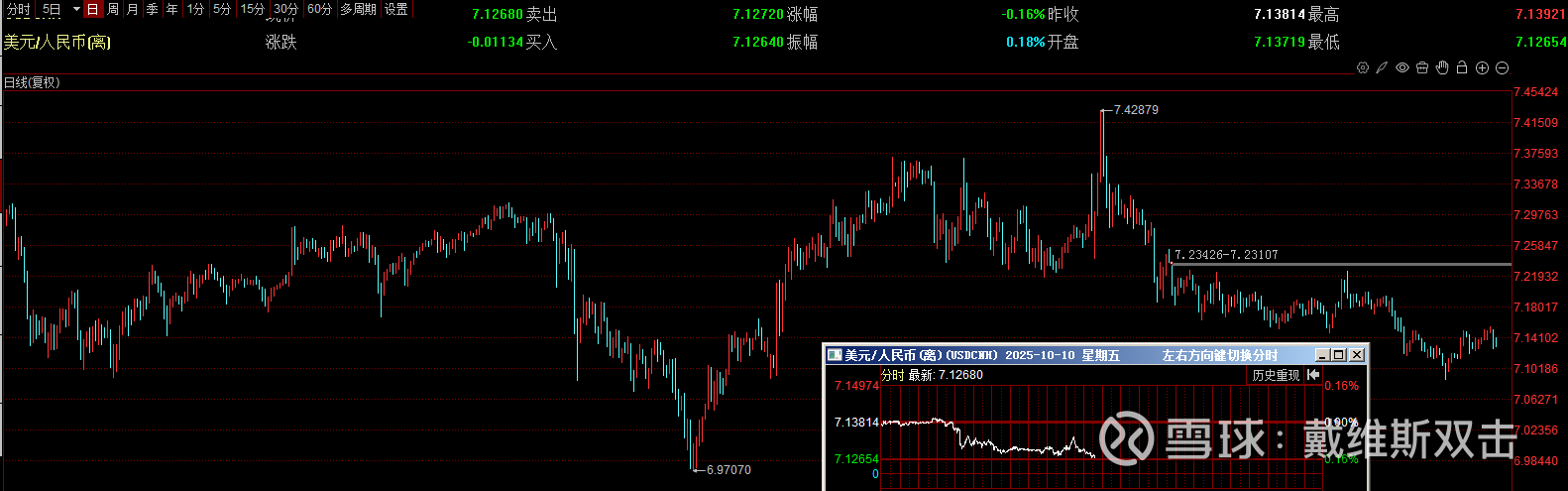Select the 季 quarterly period tab
This screenshot has height=491, width=1568.
[153, 9]
